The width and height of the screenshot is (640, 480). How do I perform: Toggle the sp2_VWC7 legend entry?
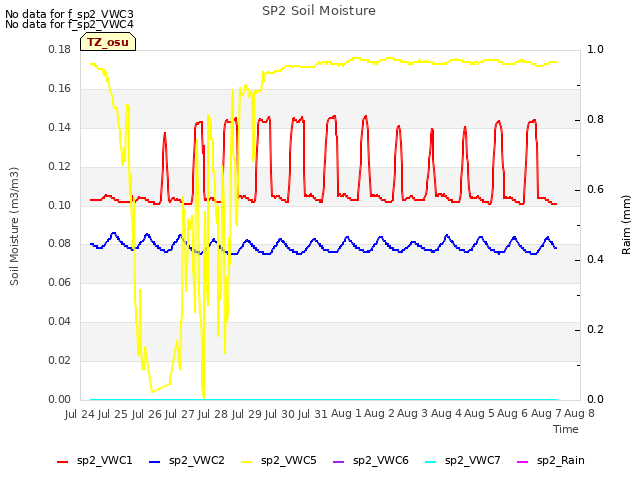pyautogui.click(x=462, y=460)
